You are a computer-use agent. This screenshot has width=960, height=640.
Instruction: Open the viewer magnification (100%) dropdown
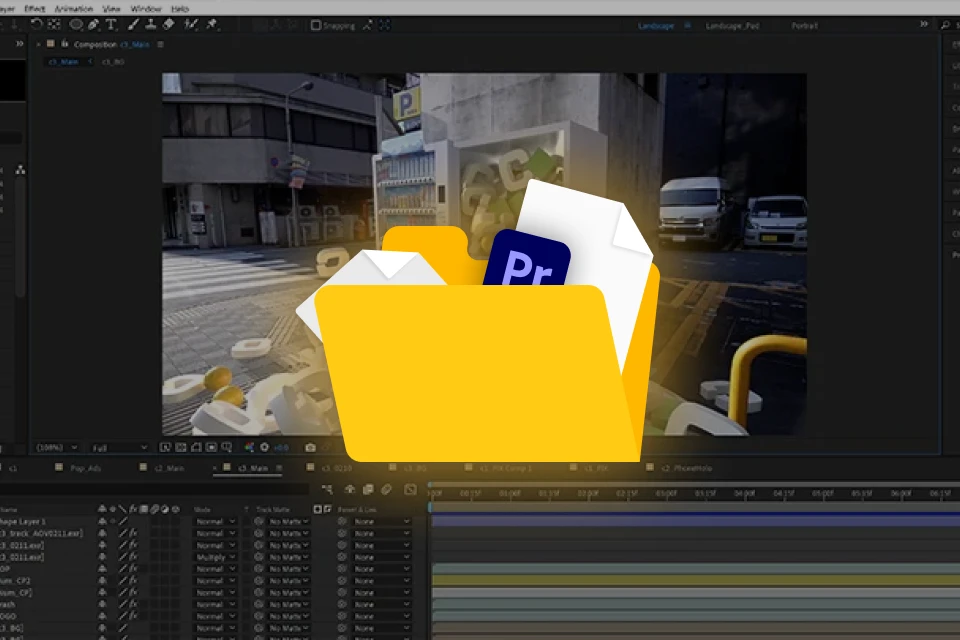[57, 448]
